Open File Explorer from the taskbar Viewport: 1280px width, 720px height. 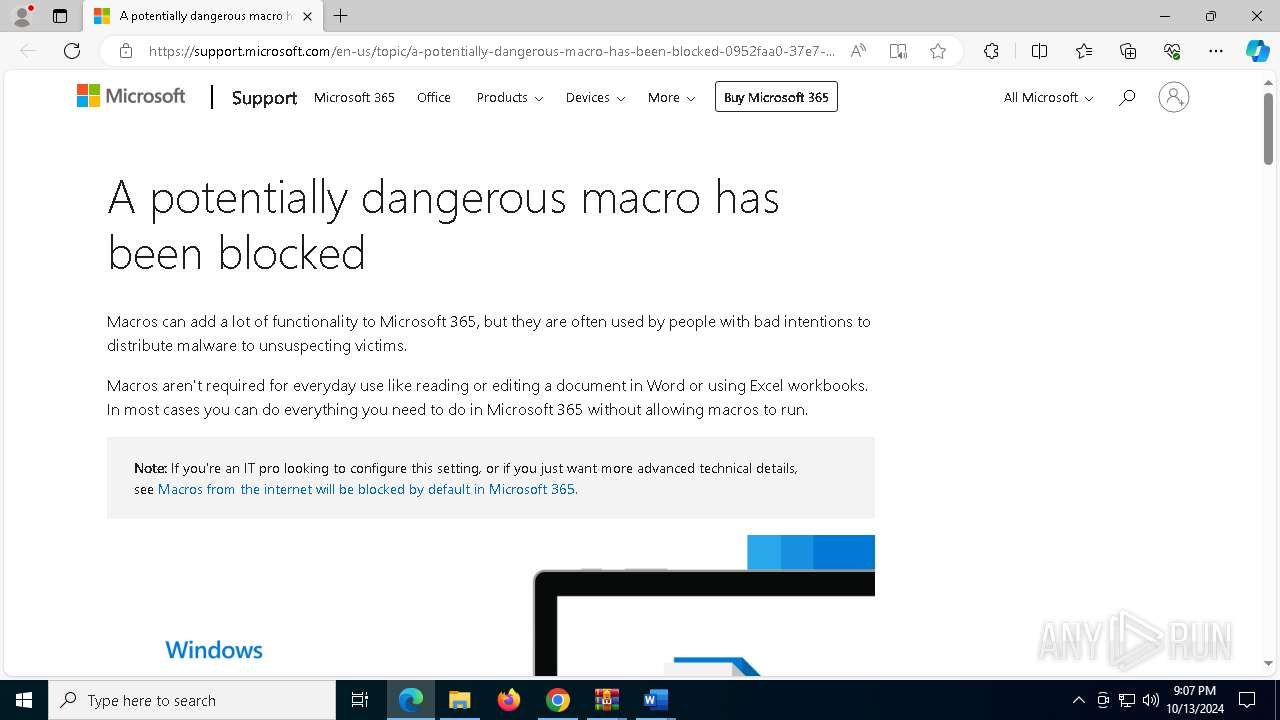pyautogui.click(x=460, y=700)
